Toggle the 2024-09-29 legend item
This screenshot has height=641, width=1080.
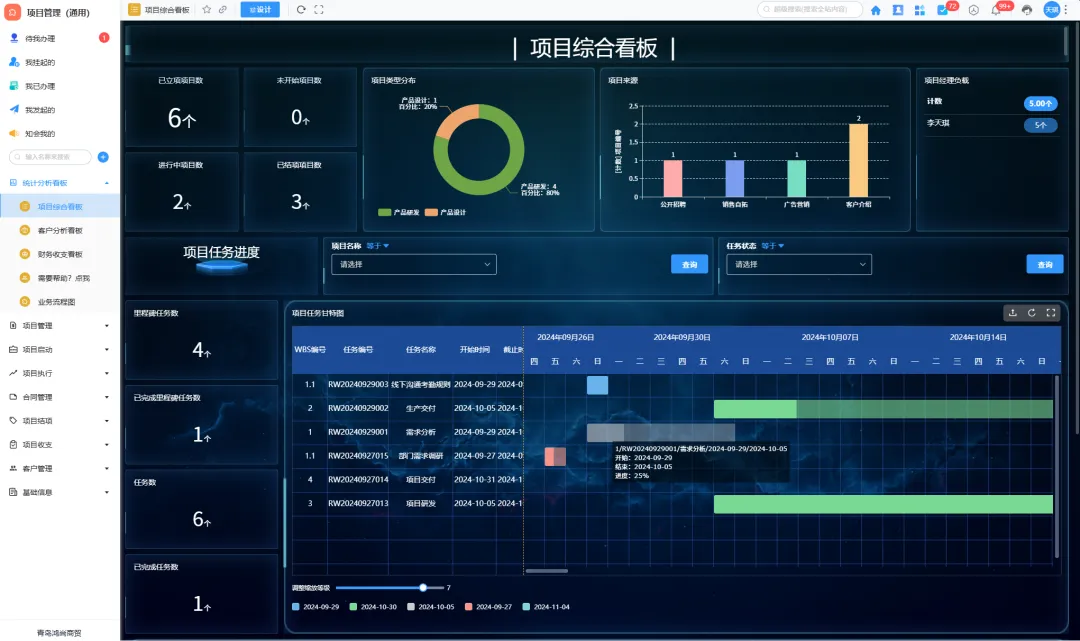tap(316, 607)
